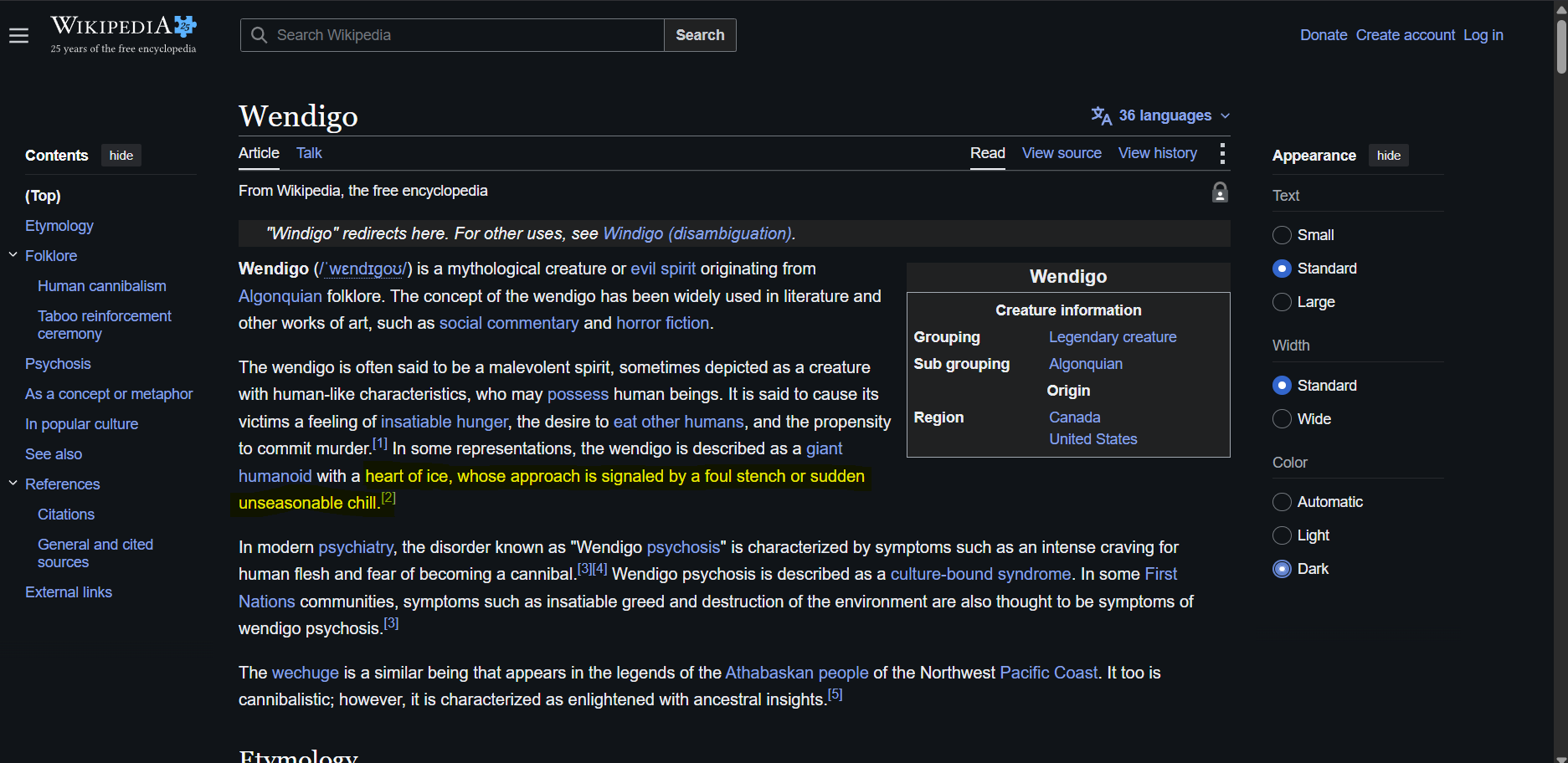Collapse the Folklore contents section
The image size is (1568, 763).
(x=13, y=255)
